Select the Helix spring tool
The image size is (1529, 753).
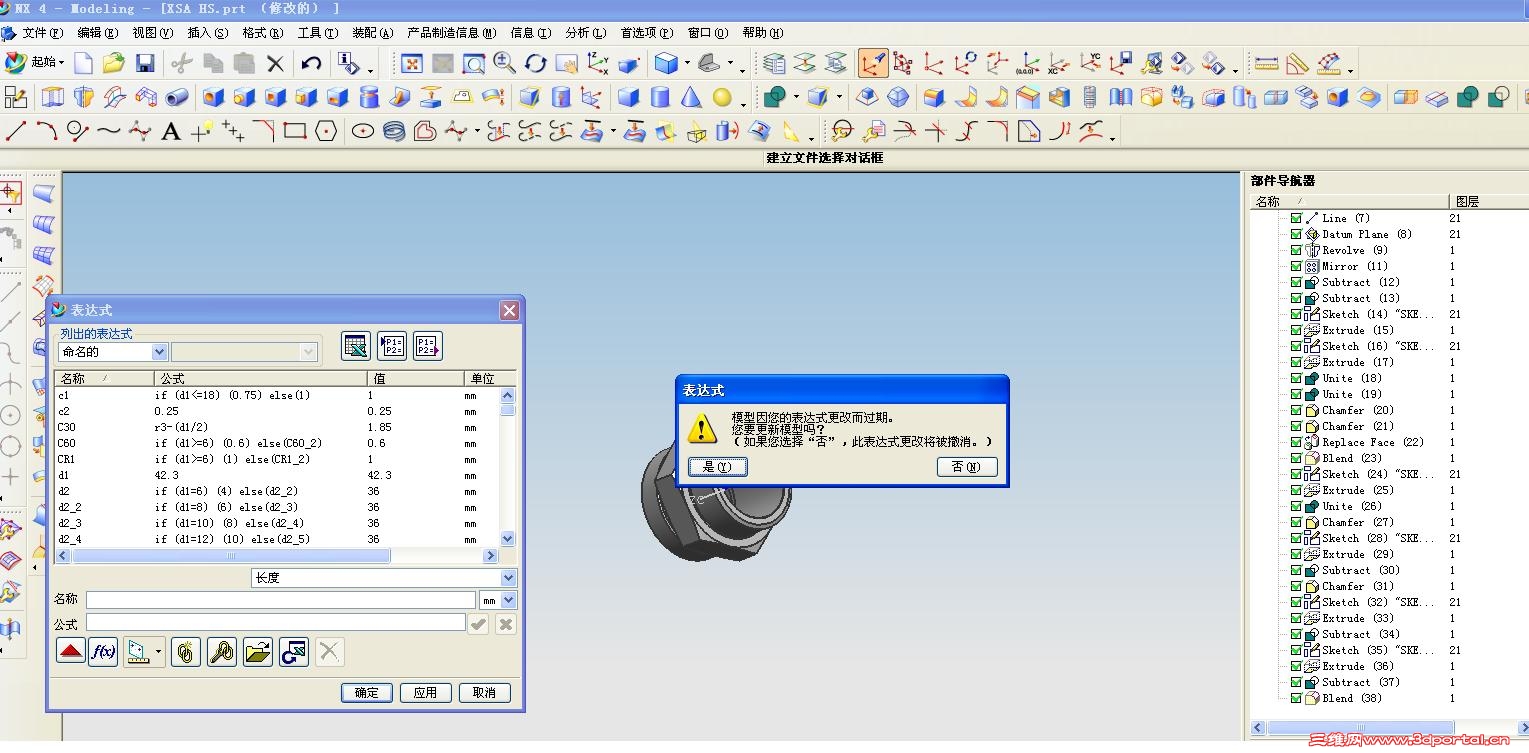click(x=394, y=131)
